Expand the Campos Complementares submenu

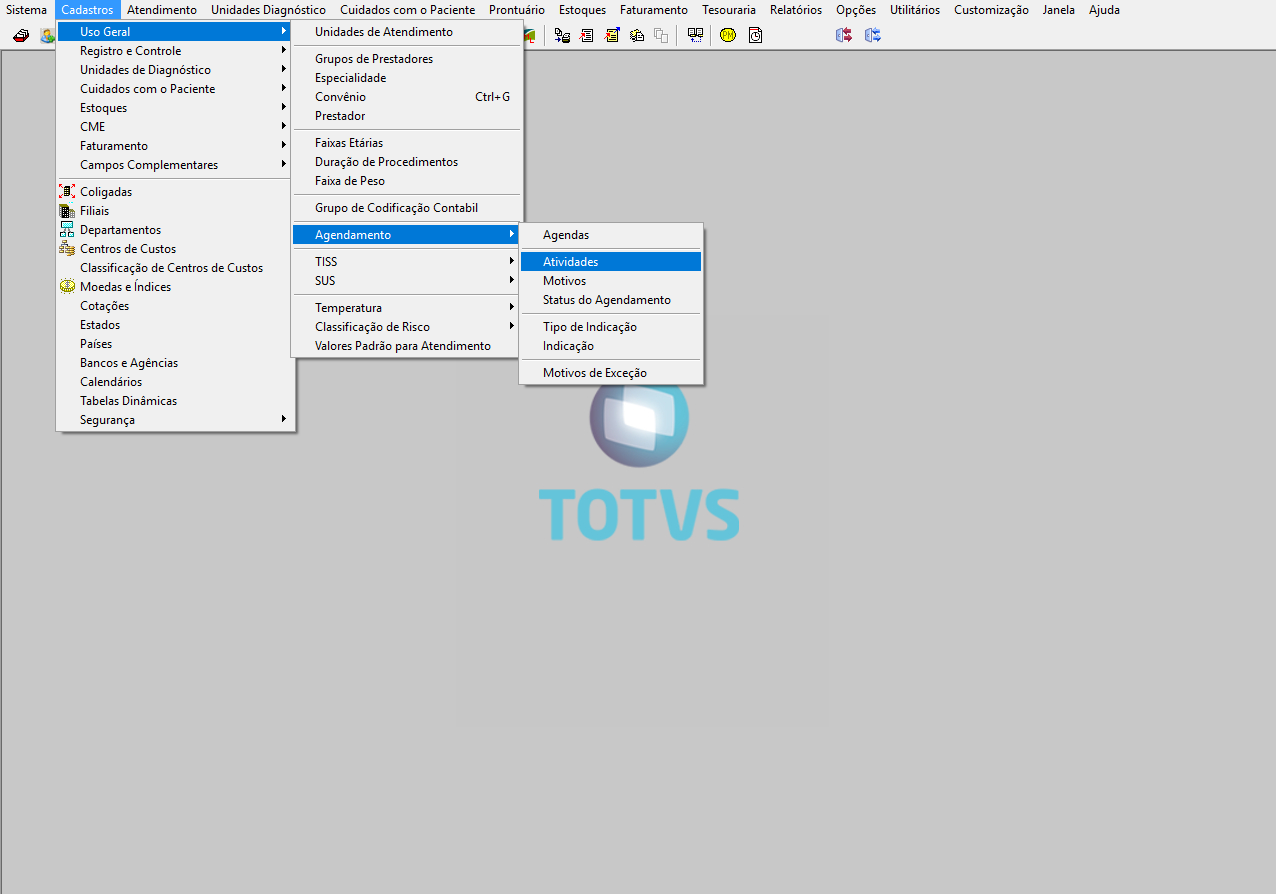click(175, 165)
